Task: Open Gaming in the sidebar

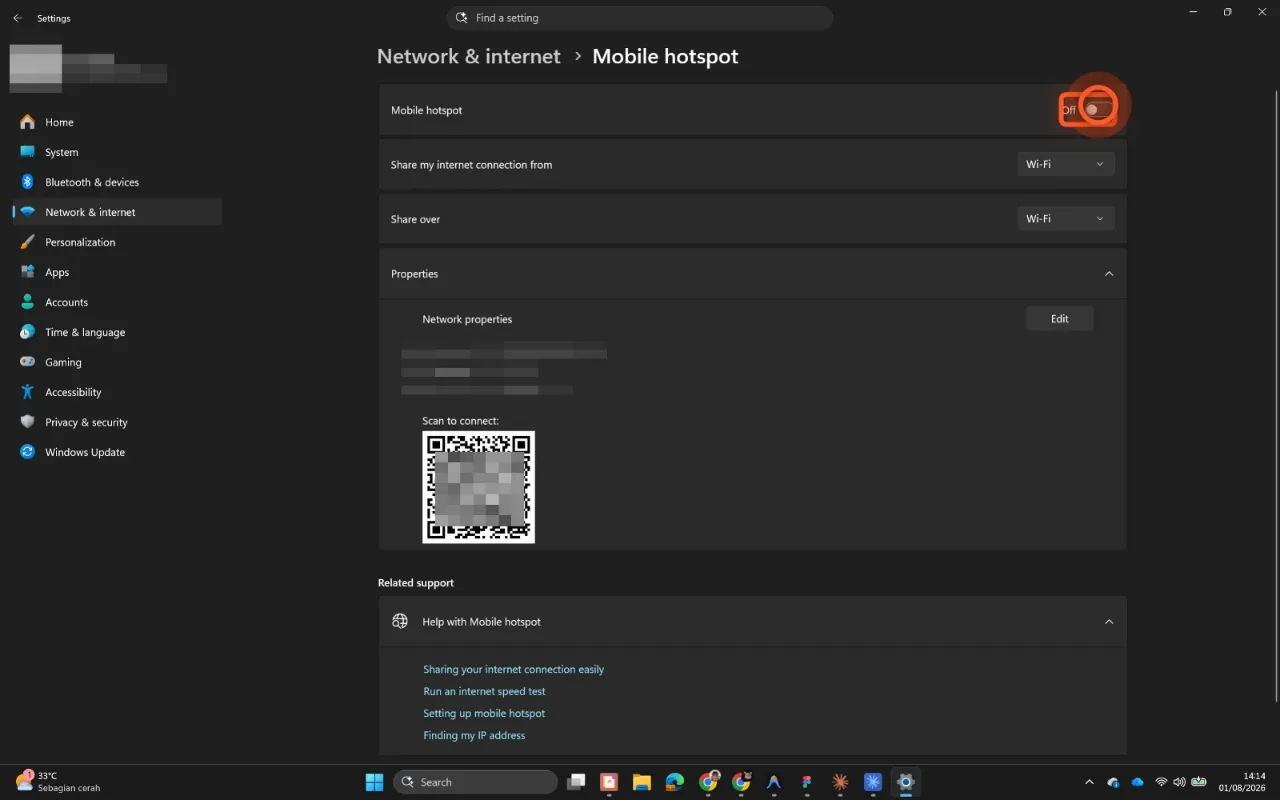Action: (x=117, y=362)
